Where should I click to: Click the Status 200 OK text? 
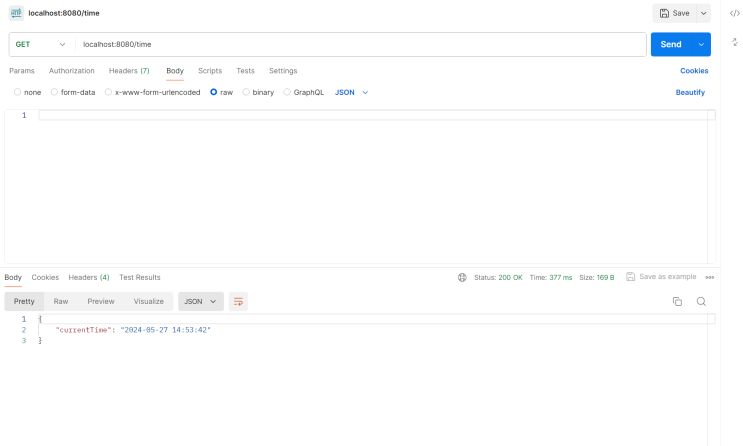click(498, 277)
